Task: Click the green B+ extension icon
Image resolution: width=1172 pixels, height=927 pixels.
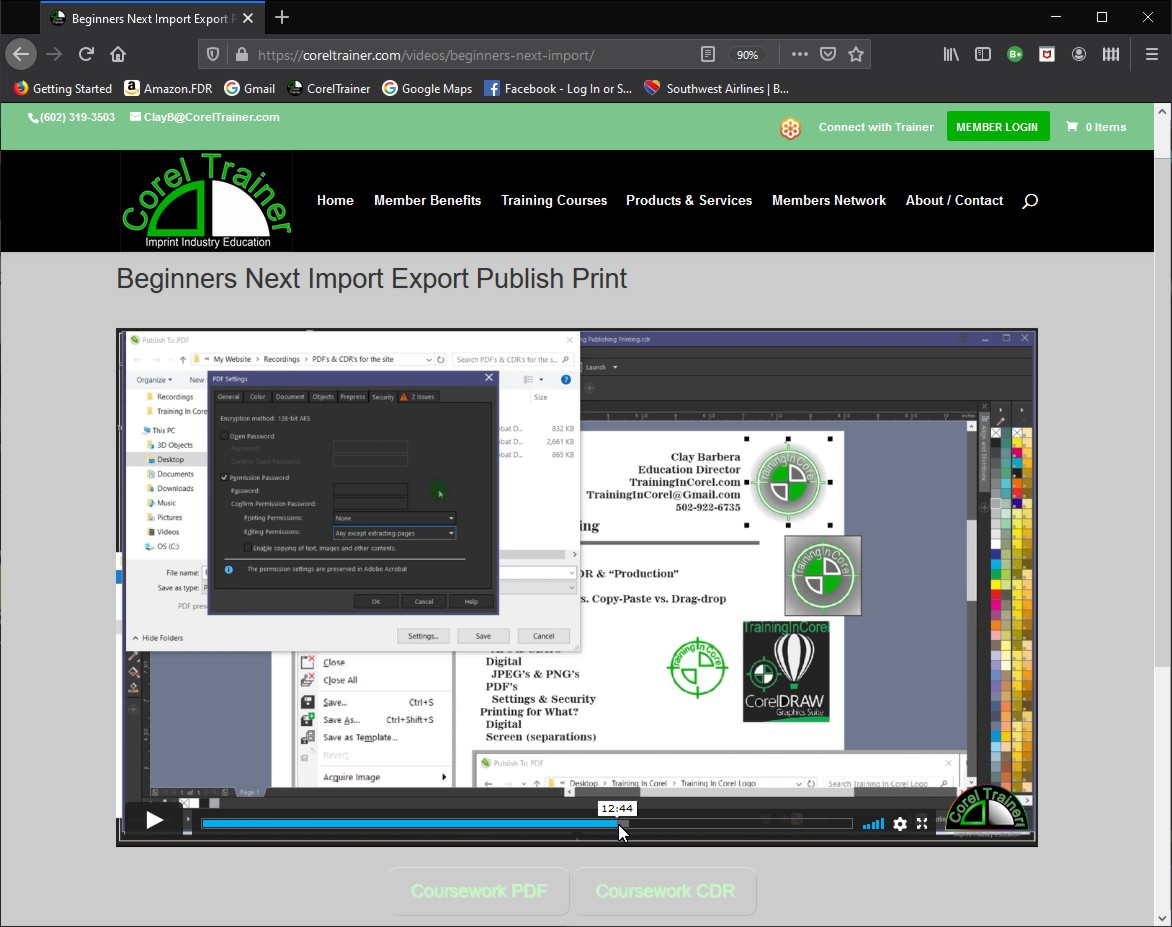Action: (x=1015, y=55)
